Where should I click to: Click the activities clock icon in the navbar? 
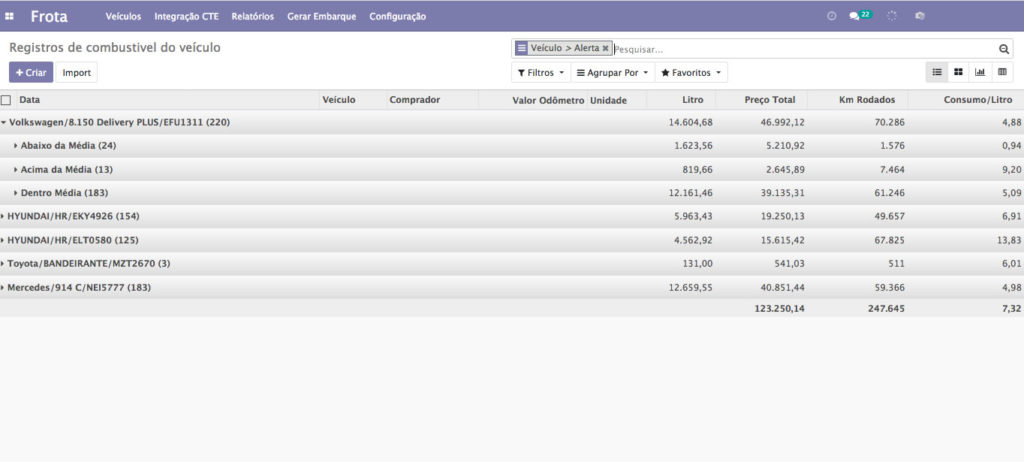(x=831, y=16)
